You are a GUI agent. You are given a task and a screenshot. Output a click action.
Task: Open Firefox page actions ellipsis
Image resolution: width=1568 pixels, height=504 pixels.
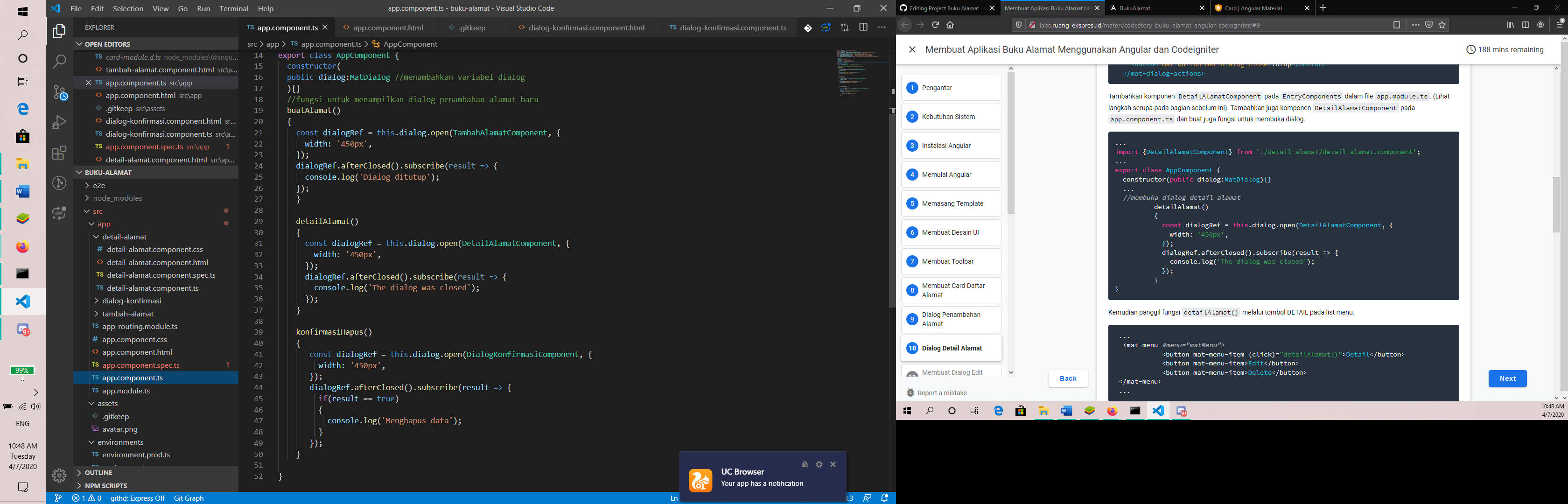click(1416, 25)
